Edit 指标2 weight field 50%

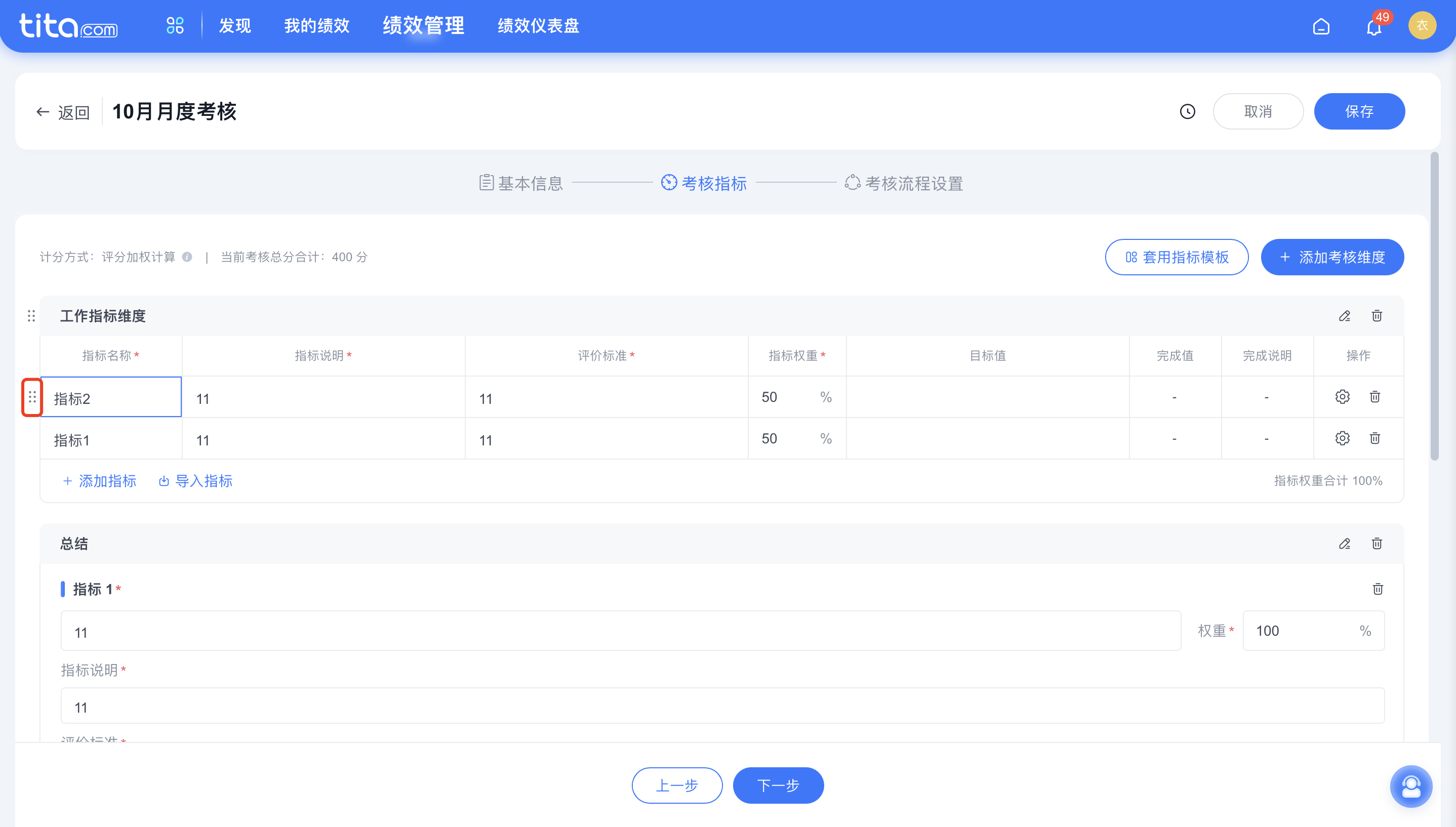796,397
